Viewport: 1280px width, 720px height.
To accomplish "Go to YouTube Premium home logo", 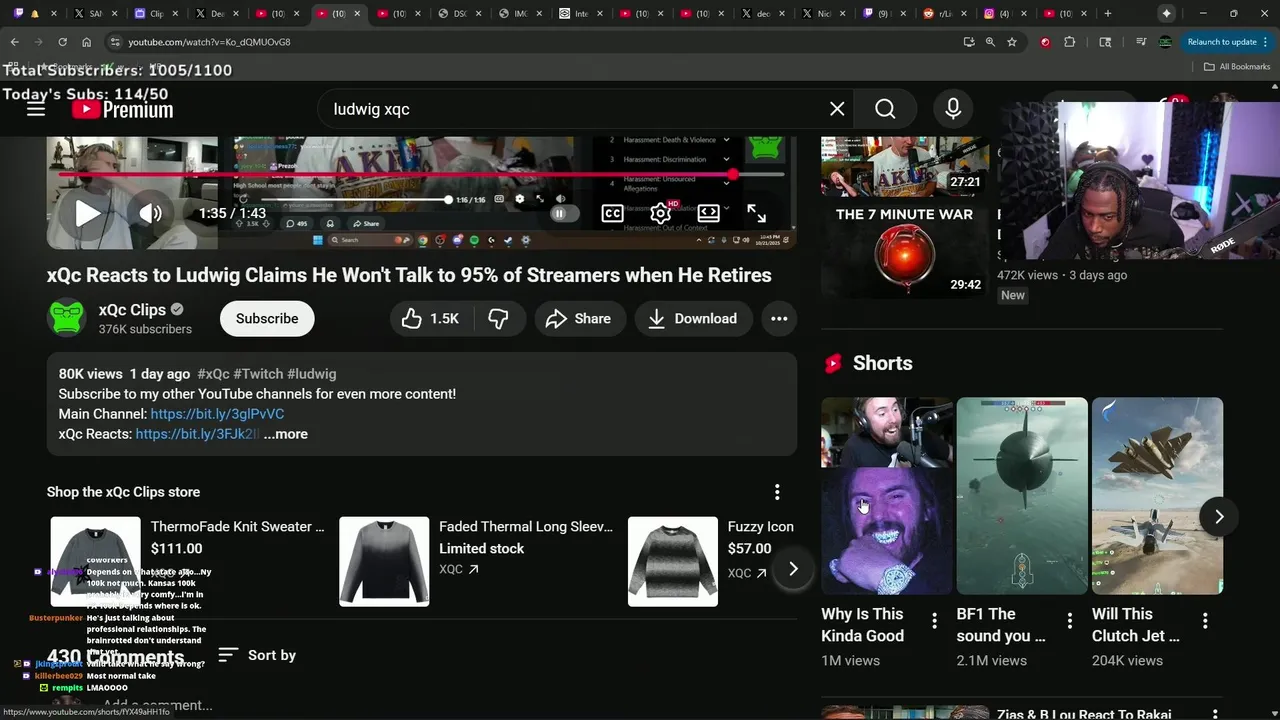I will 122,109.
